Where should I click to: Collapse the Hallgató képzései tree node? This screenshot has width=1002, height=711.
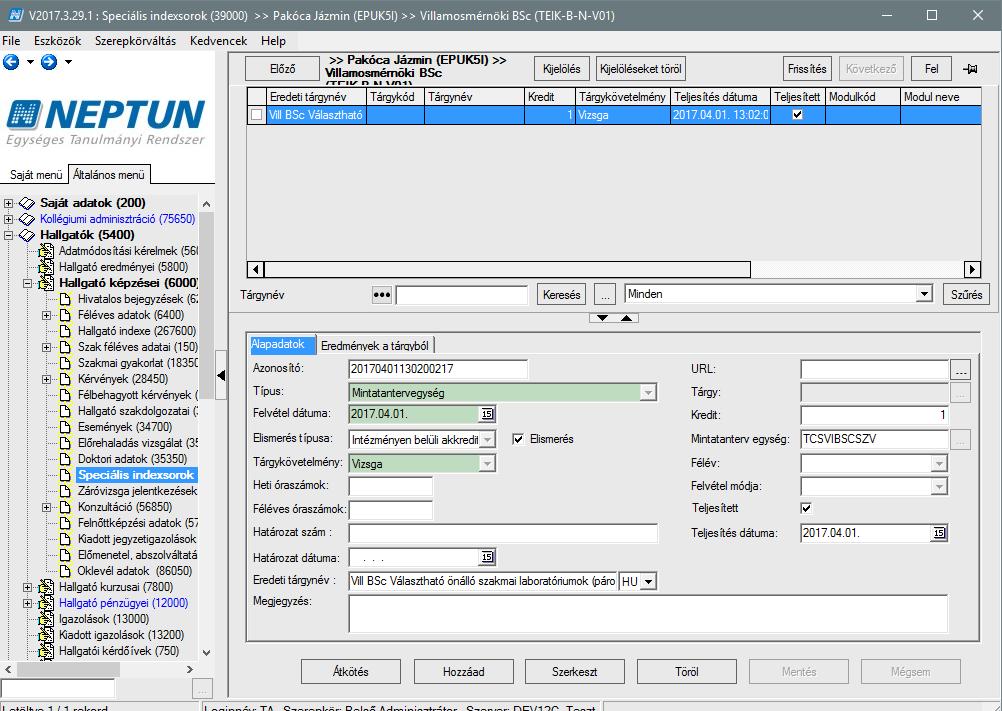click(x=27, y=283)
